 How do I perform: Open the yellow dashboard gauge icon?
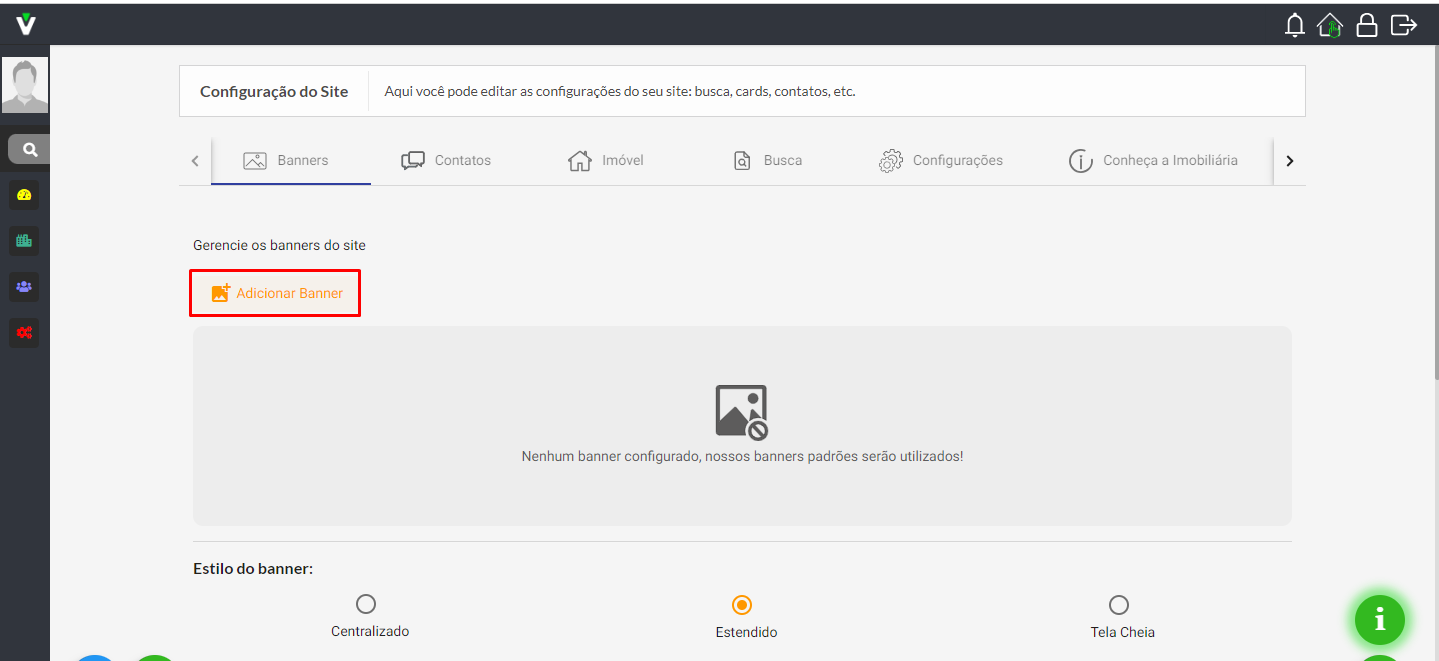[x=24, y=195]
